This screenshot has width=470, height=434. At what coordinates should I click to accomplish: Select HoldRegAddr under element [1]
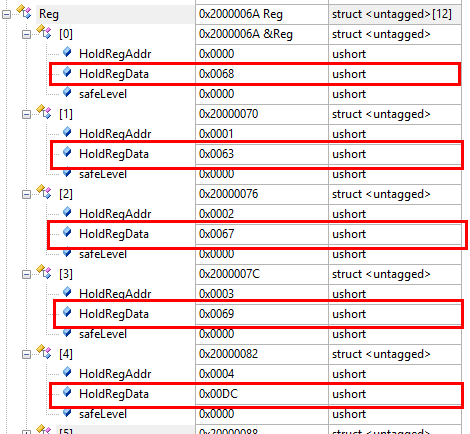(x=115, y=134)
